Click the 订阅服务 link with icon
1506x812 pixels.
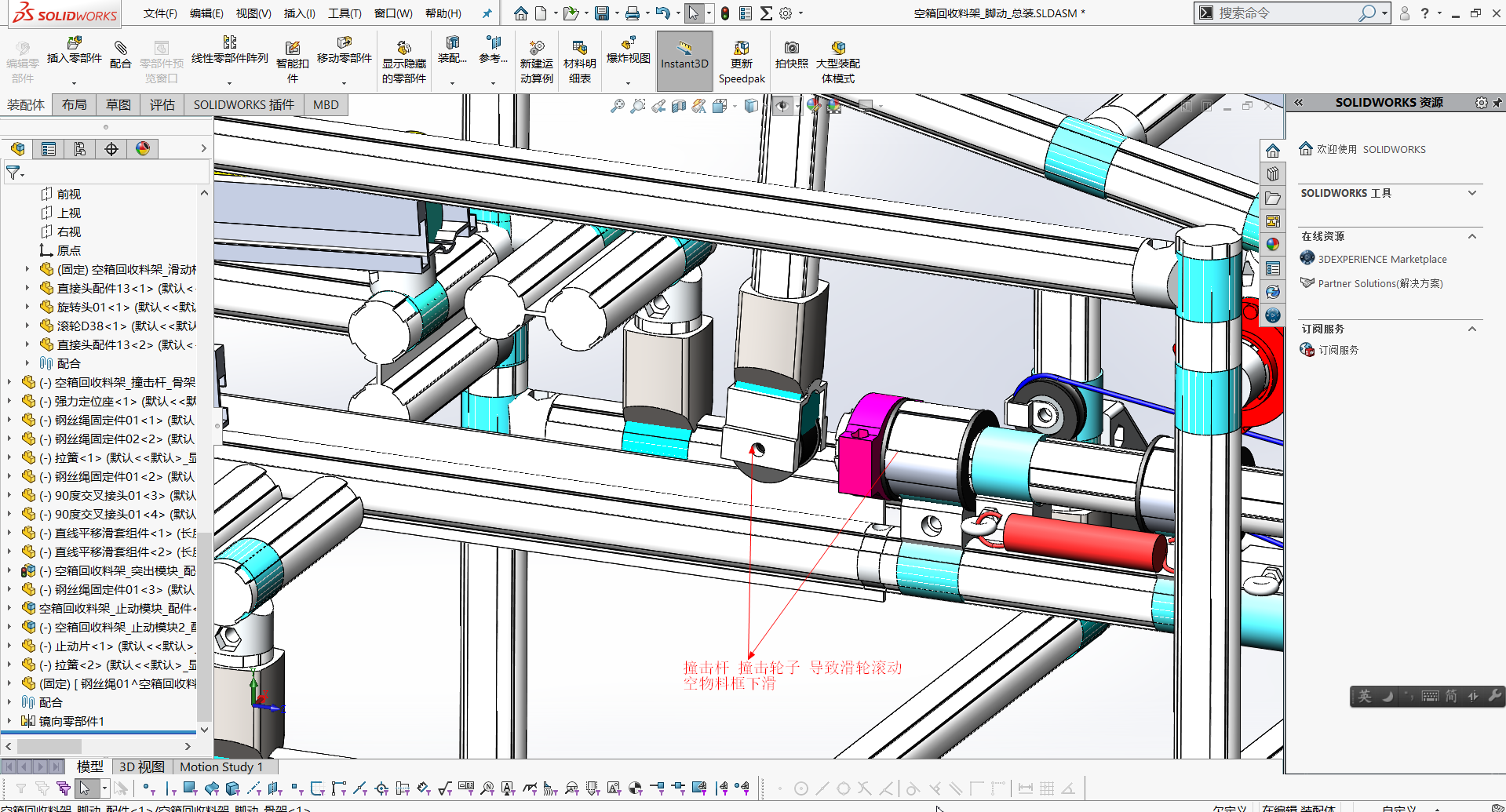[x=1329, y=350]
